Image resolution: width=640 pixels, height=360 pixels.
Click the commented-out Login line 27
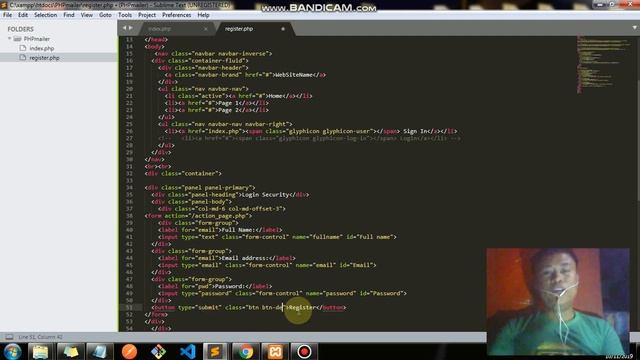click(x=309, y=138)
